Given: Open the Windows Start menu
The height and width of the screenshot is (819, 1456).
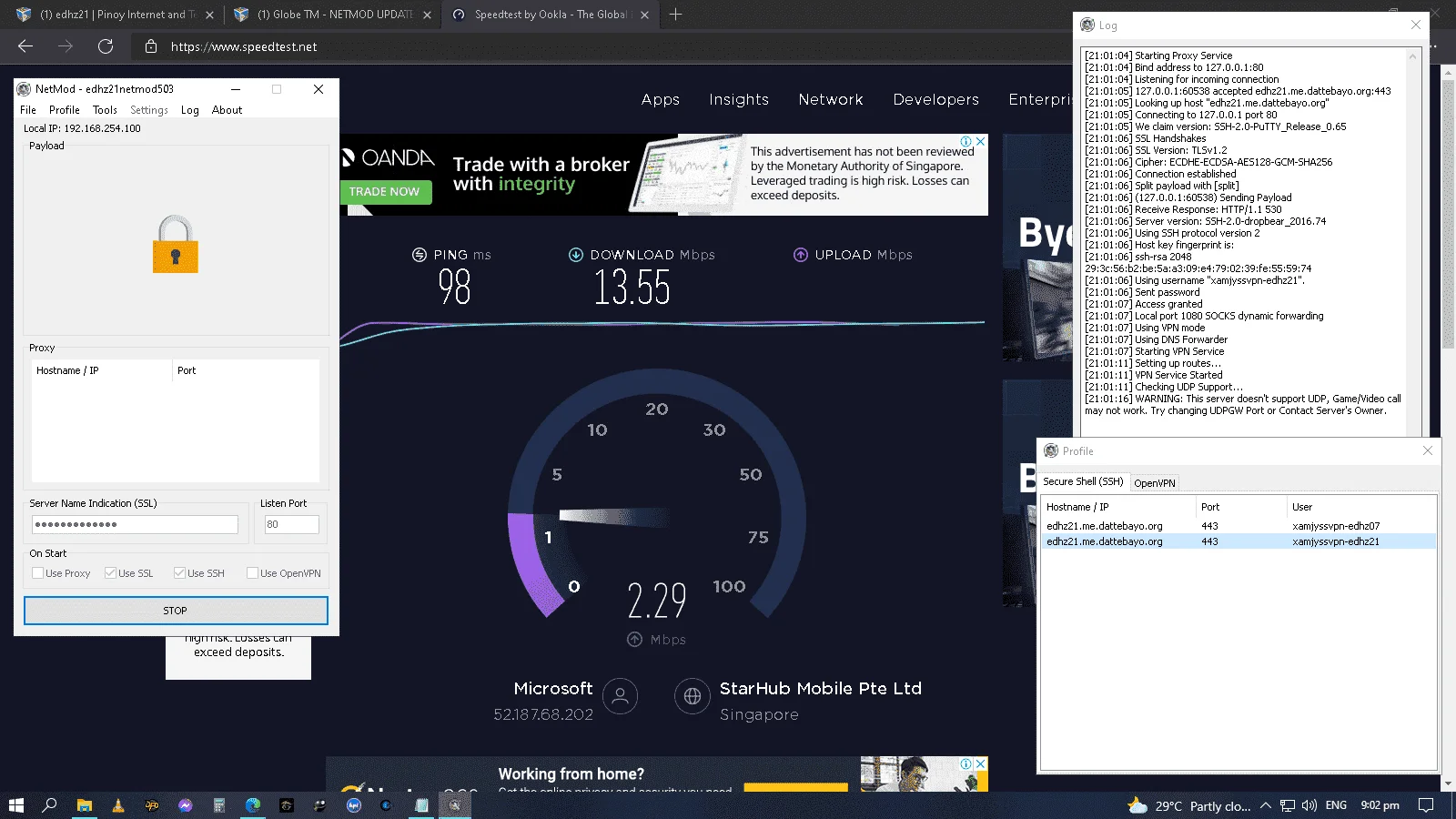Looking at the screenshot, I should pos(15,805).
